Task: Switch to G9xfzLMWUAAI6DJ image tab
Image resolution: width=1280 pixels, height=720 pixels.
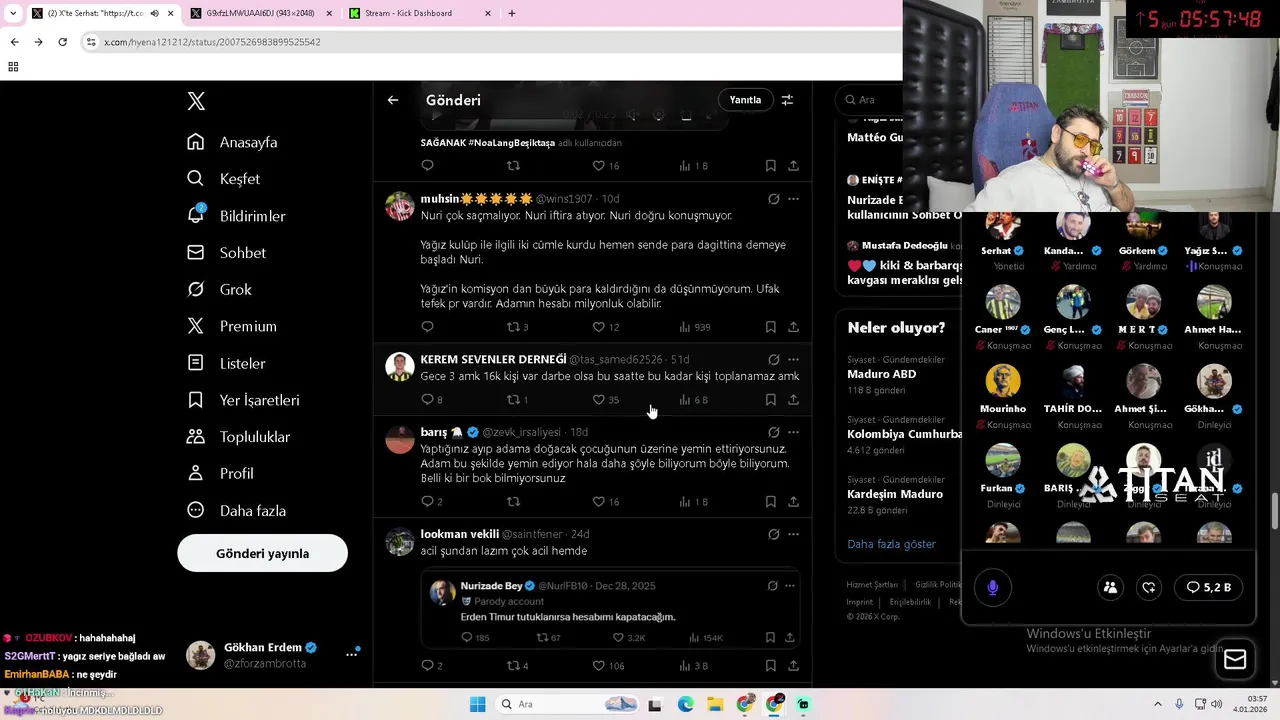Action: 260,13
